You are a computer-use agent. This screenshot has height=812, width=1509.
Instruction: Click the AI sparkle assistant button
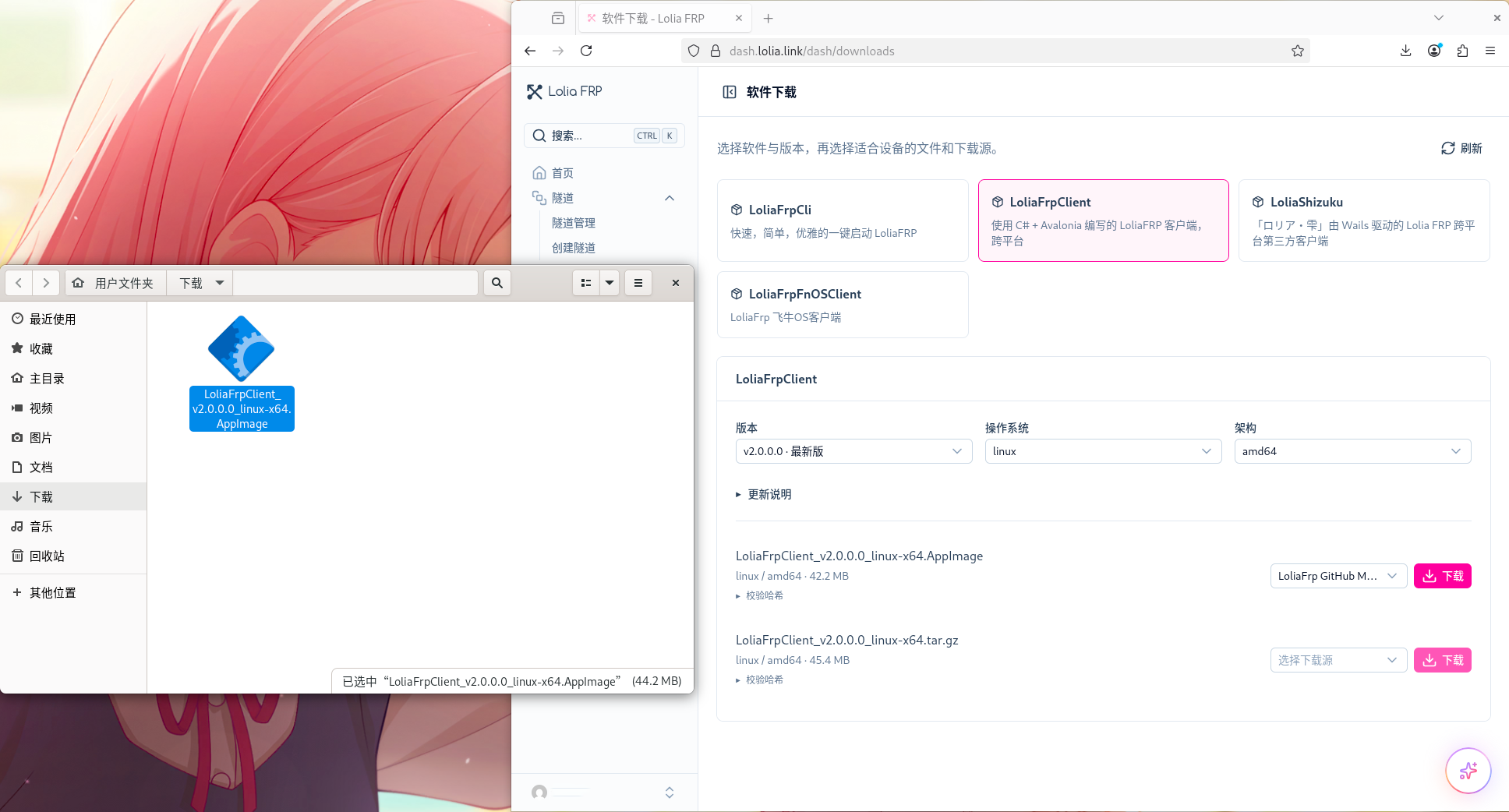[1468, 771]
